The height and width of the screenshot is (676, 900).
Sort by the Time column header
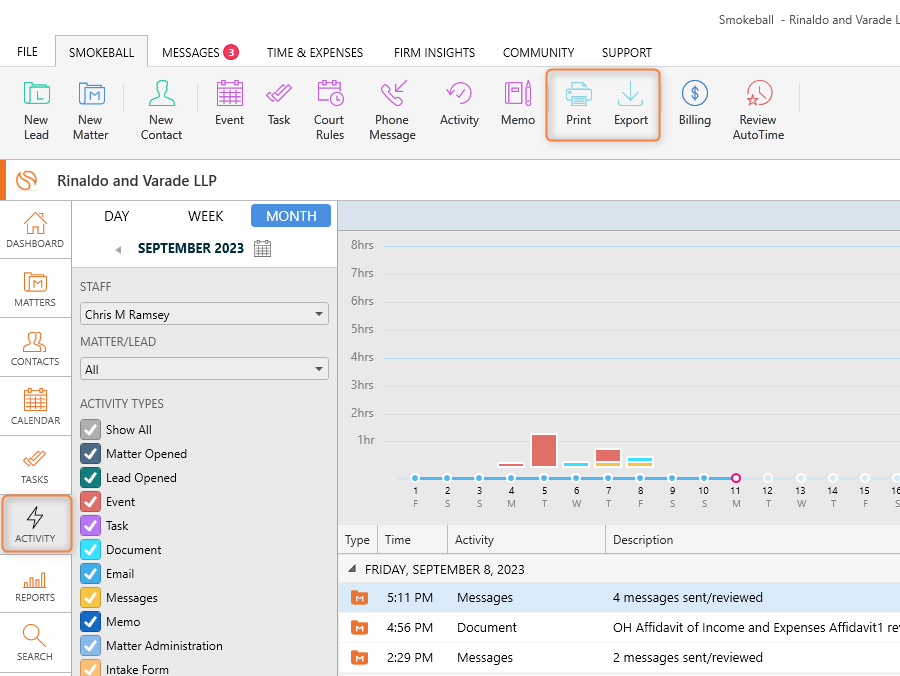412,539
